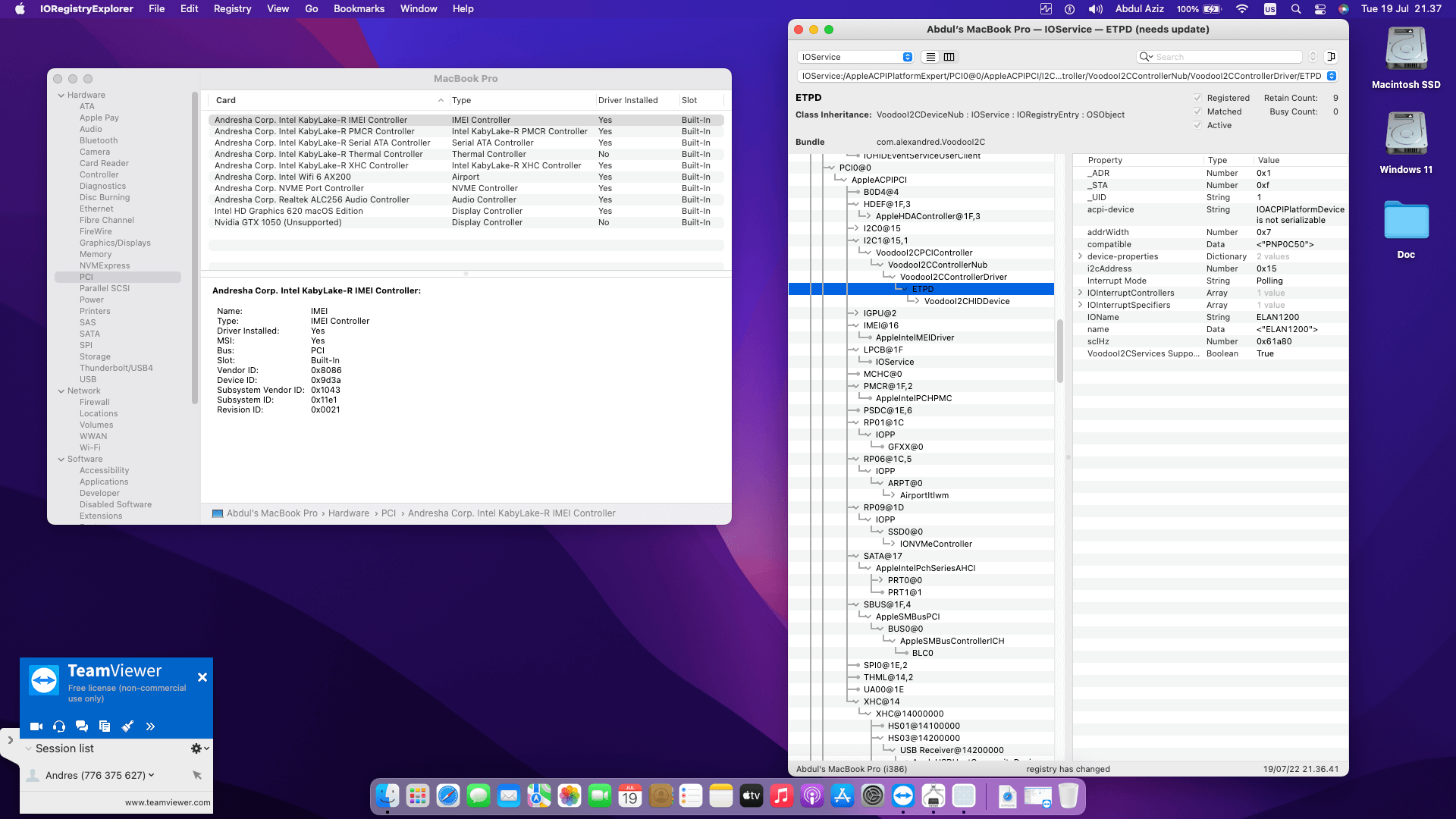This screenshot has height=819, width=1456.
Task: Open the IOService plane dropdown
Action: click(855, 57)
